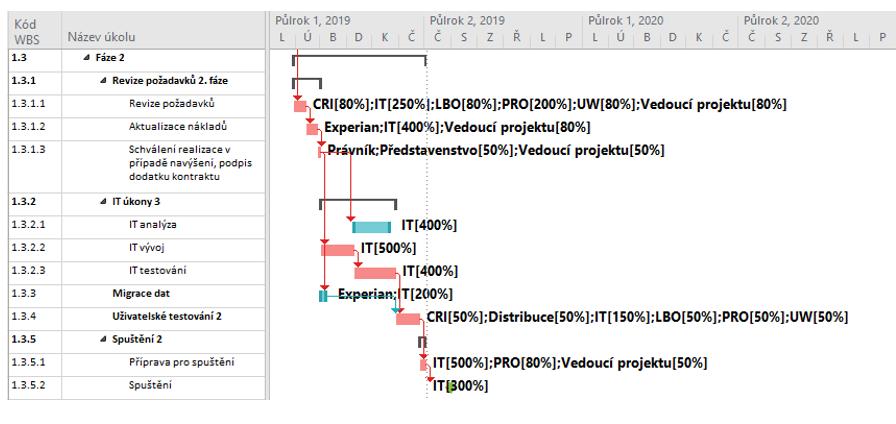Click the Název úkolu column header

[163, 31]
